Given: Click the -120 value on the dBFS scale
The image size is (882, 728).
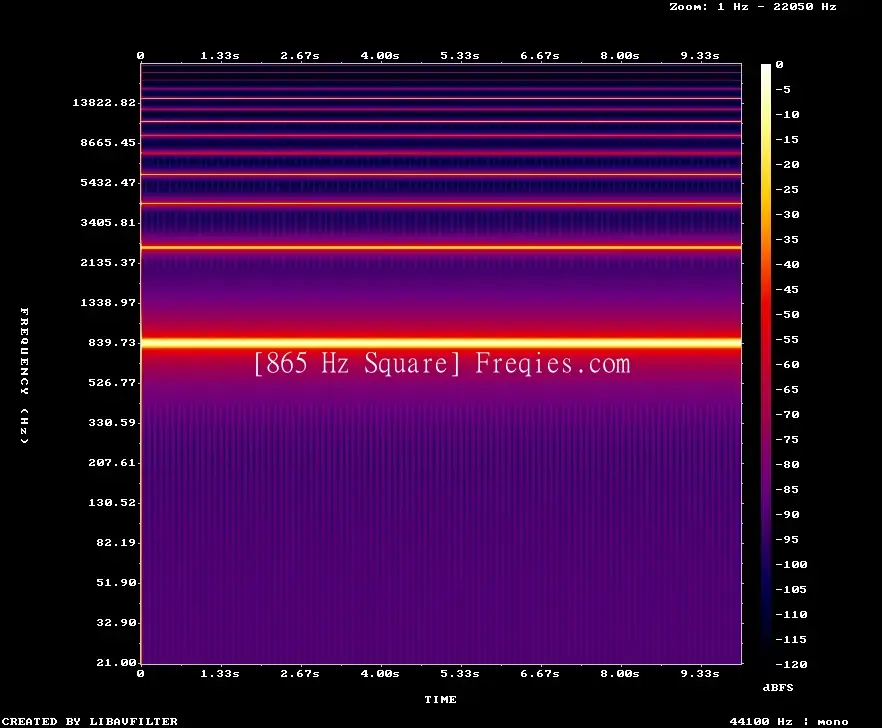Looking at the screenshot, I should [x=791, y=664].
